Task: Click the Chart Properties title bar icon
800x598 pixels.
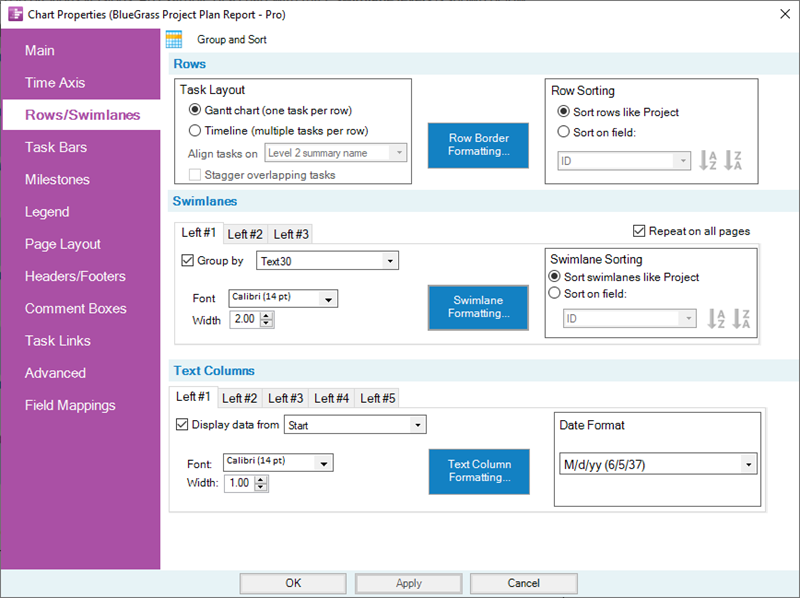Action: [14, 14]
